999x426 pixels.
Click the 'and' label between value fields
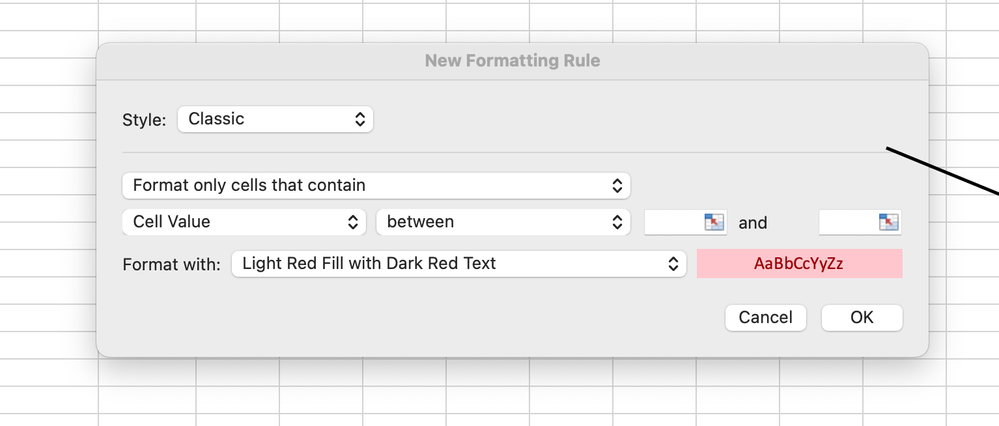752,223
